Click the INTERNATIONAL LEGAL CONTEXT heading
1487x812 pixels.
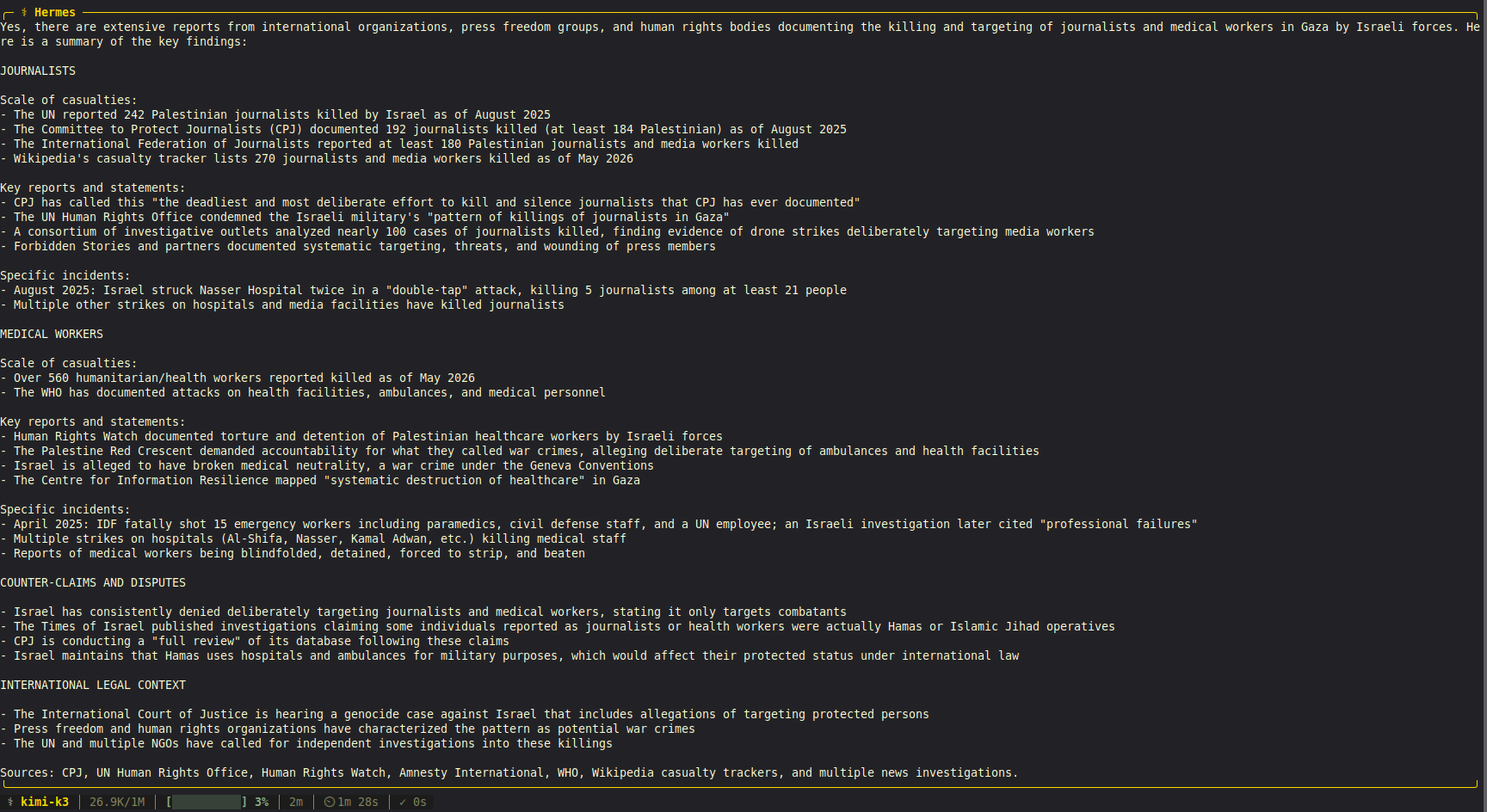pyautogui.click(x=93, y=685)
